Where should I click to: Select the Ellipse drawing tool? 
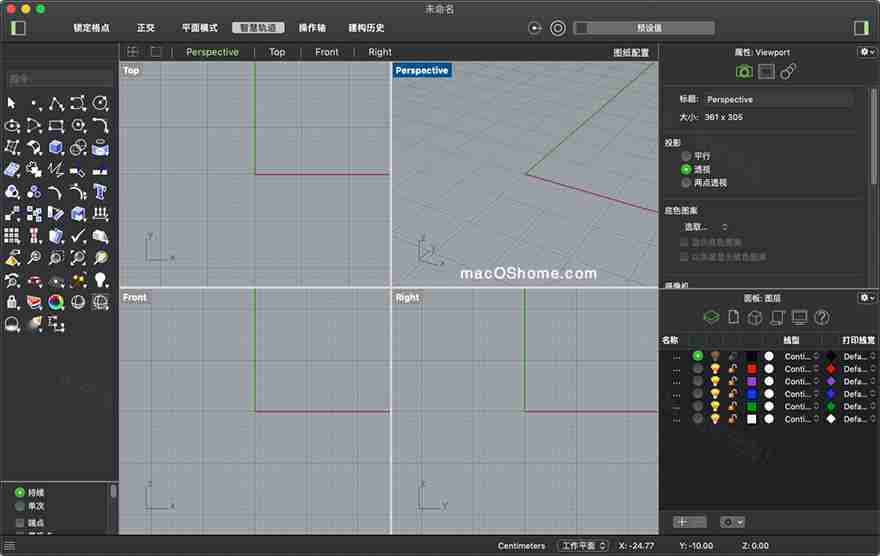tap(12, 126)
